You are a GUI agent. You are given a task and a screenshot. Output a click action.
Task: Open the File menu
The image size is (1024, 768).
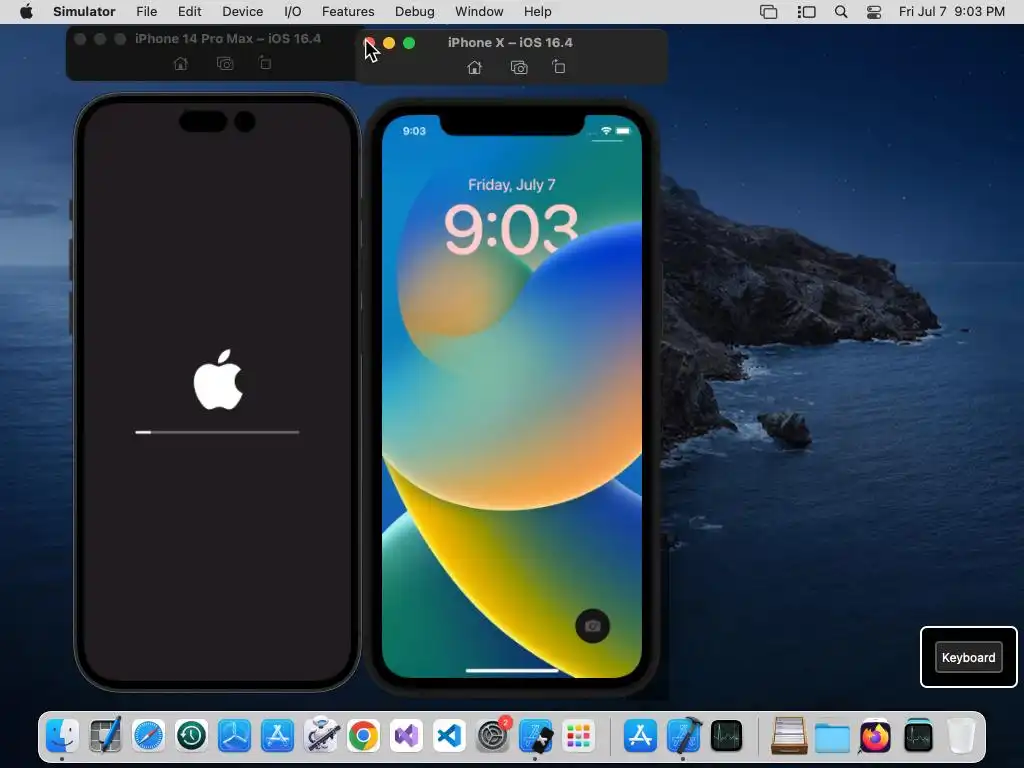point(146,12)
